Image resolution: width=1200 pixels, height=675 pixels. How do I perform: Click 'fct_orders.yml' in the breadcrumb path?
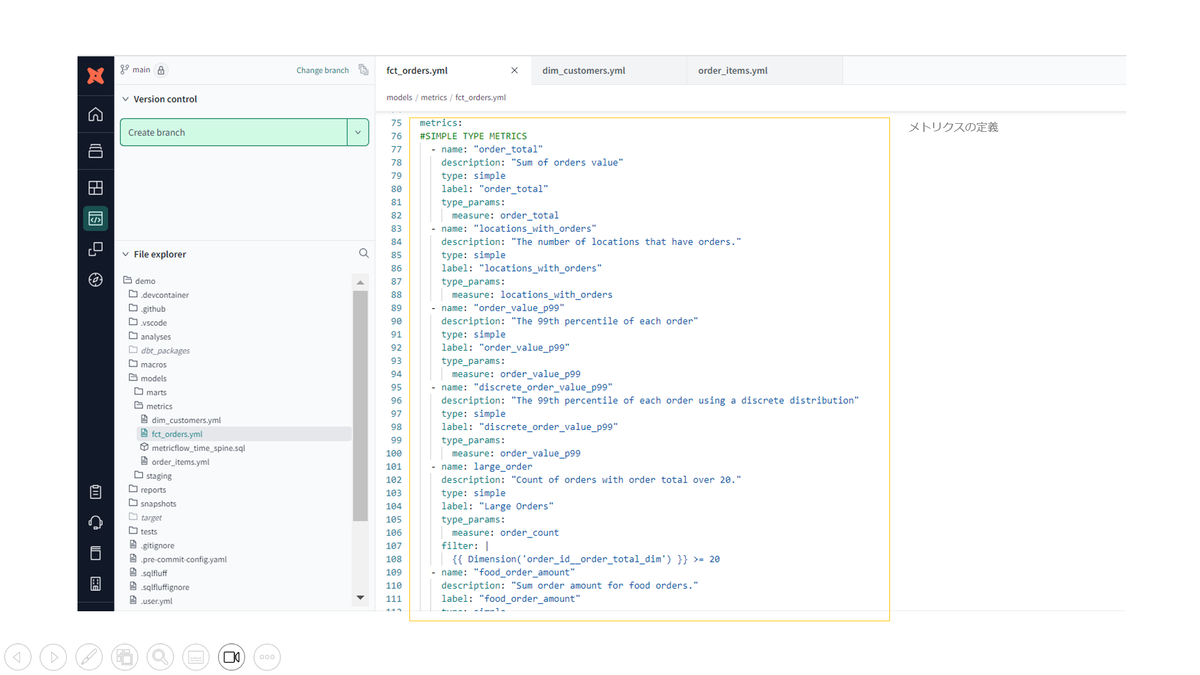480,98
